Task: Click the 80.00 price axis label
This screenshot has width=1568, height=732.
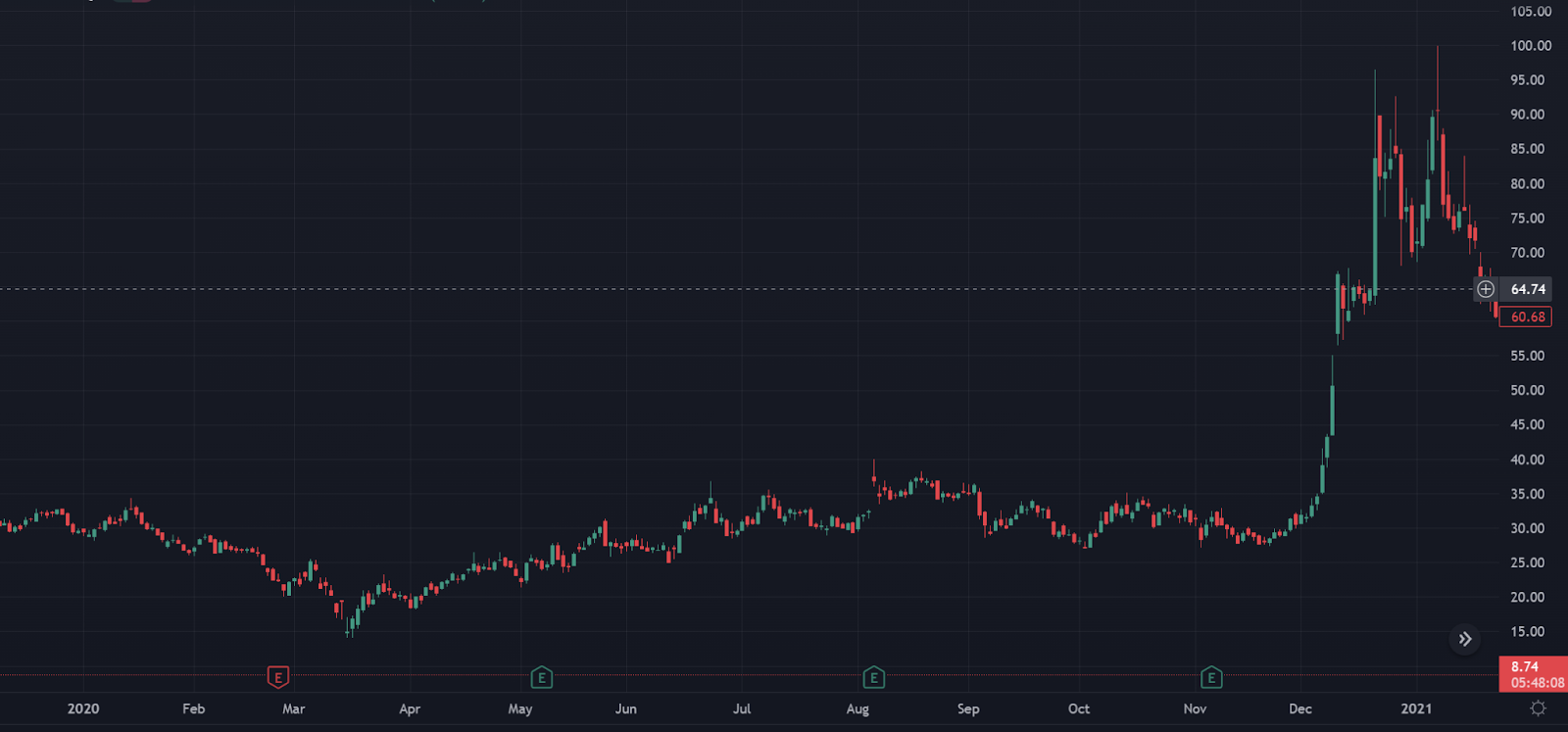Action: pyautogui.click(x=1528, y=184)
